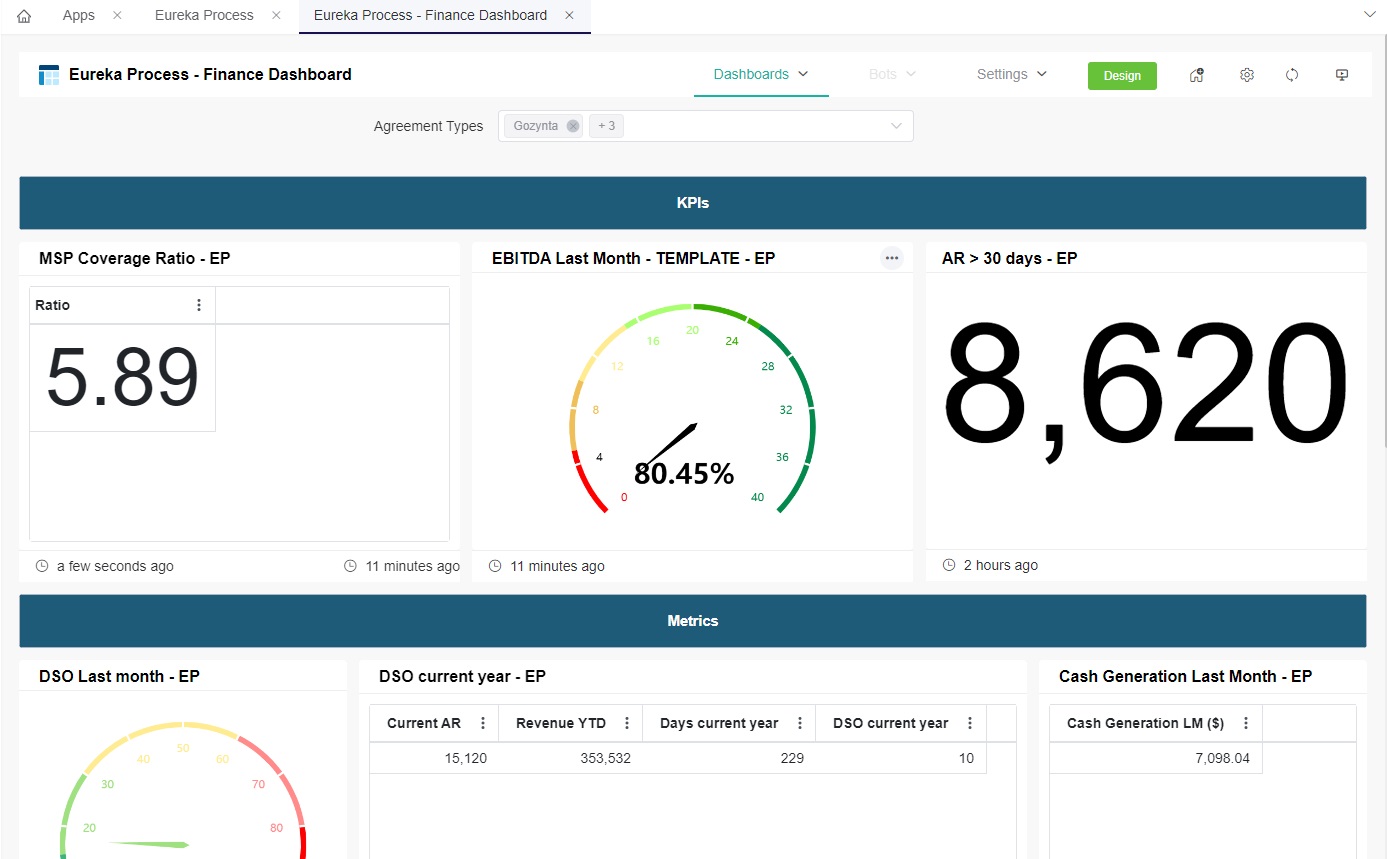
Task: Switch to the Apps tab
Action: pos(78,15)
